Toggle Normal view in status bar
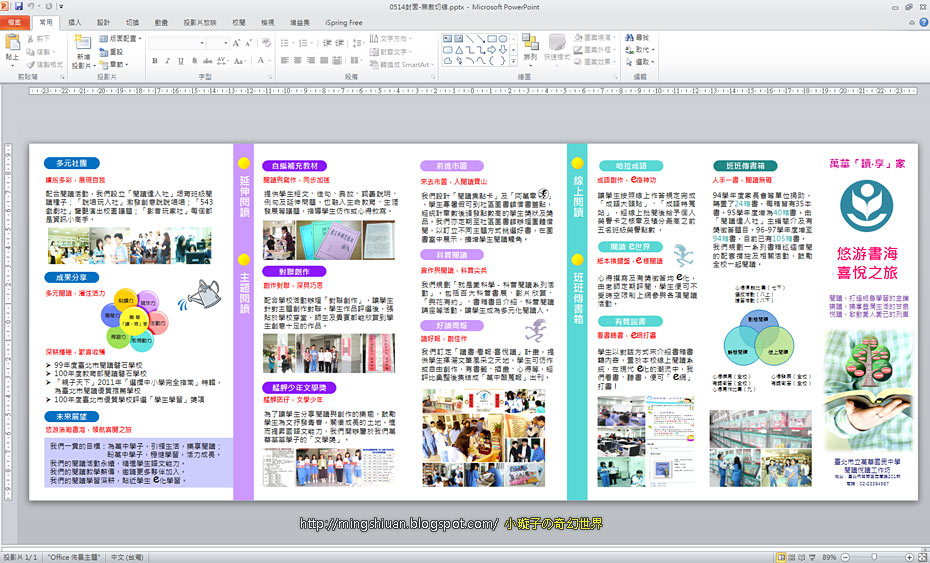Image resolution: width=930 pixels, height=563 pixels. (782, 558)
